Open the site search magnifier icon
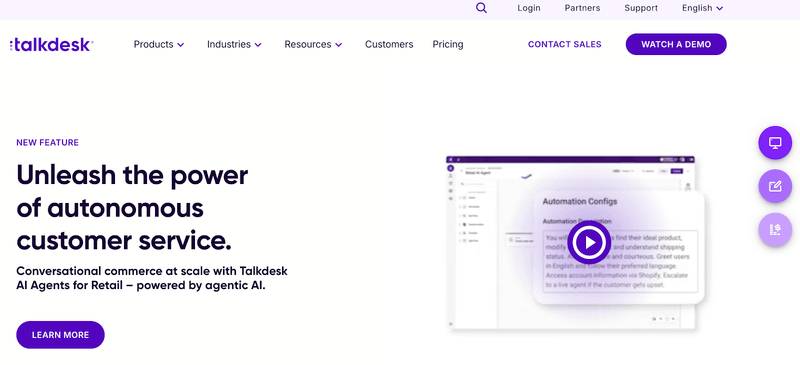The image size is (800, 365). [x=481, y=8]
